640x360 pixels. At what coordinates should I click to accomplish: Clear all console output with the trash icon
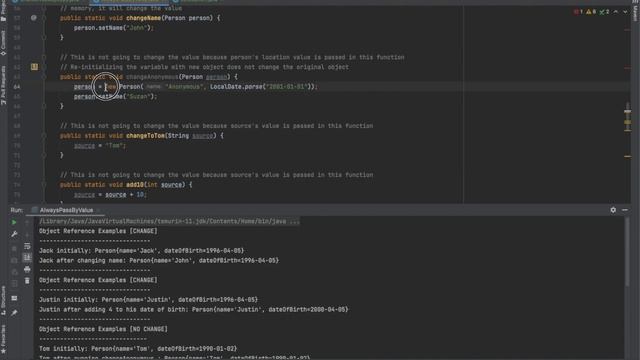tap(27, 281)
